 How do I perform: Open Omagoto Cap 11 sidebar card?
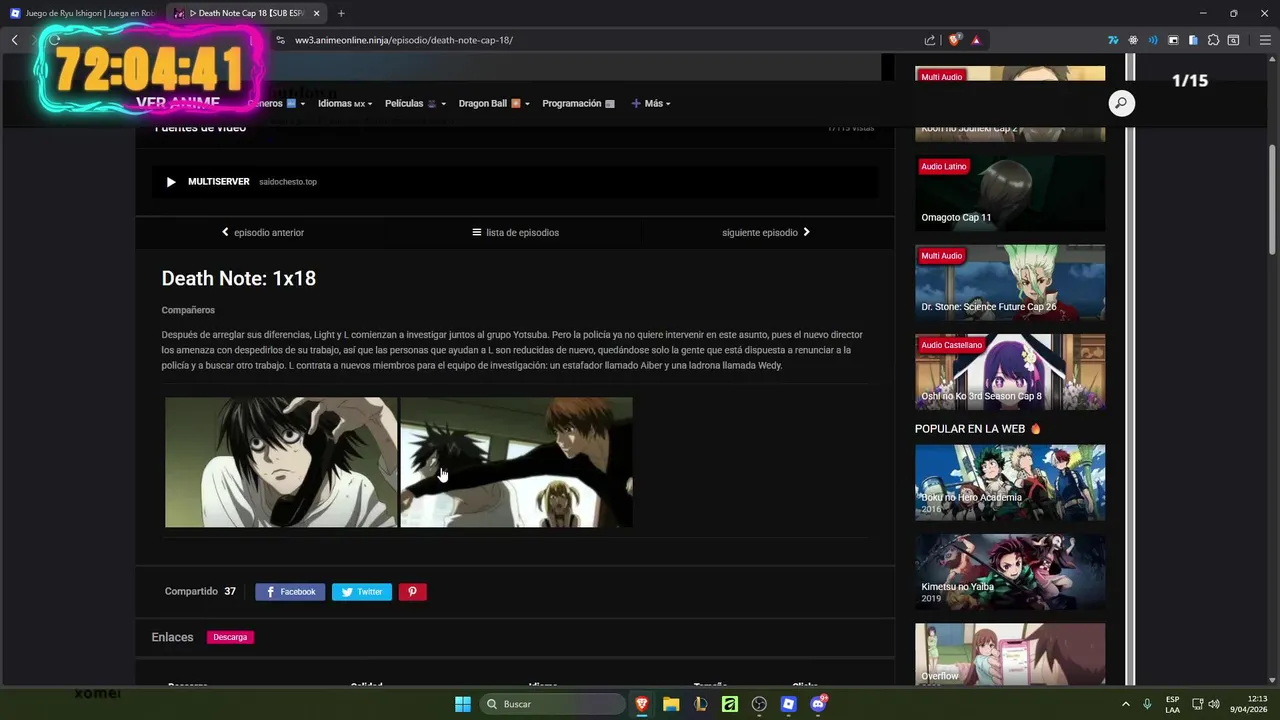(x=1010, y=192)
